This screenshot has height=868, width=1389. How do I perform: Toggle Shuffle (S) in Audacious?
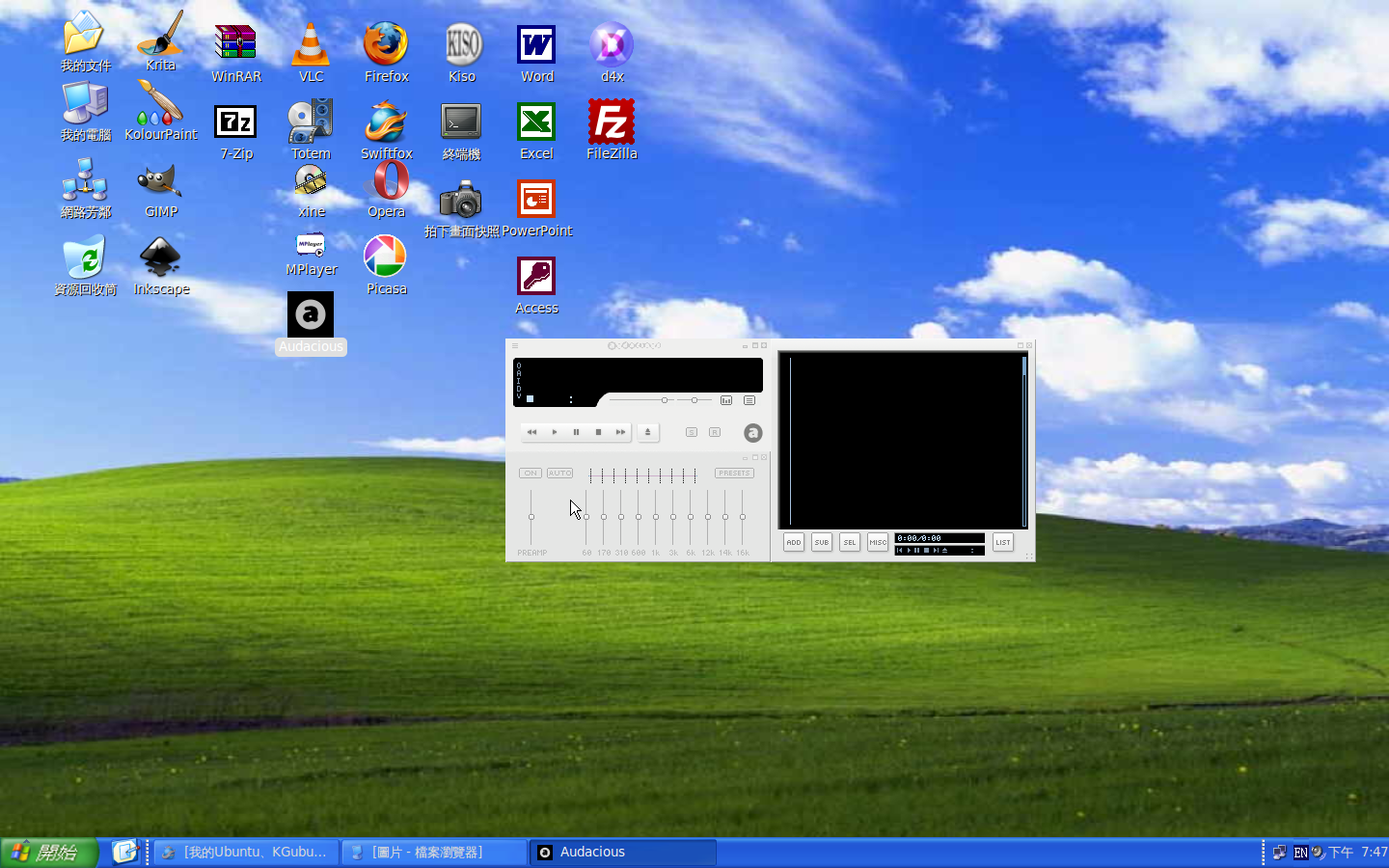(692, 432)
